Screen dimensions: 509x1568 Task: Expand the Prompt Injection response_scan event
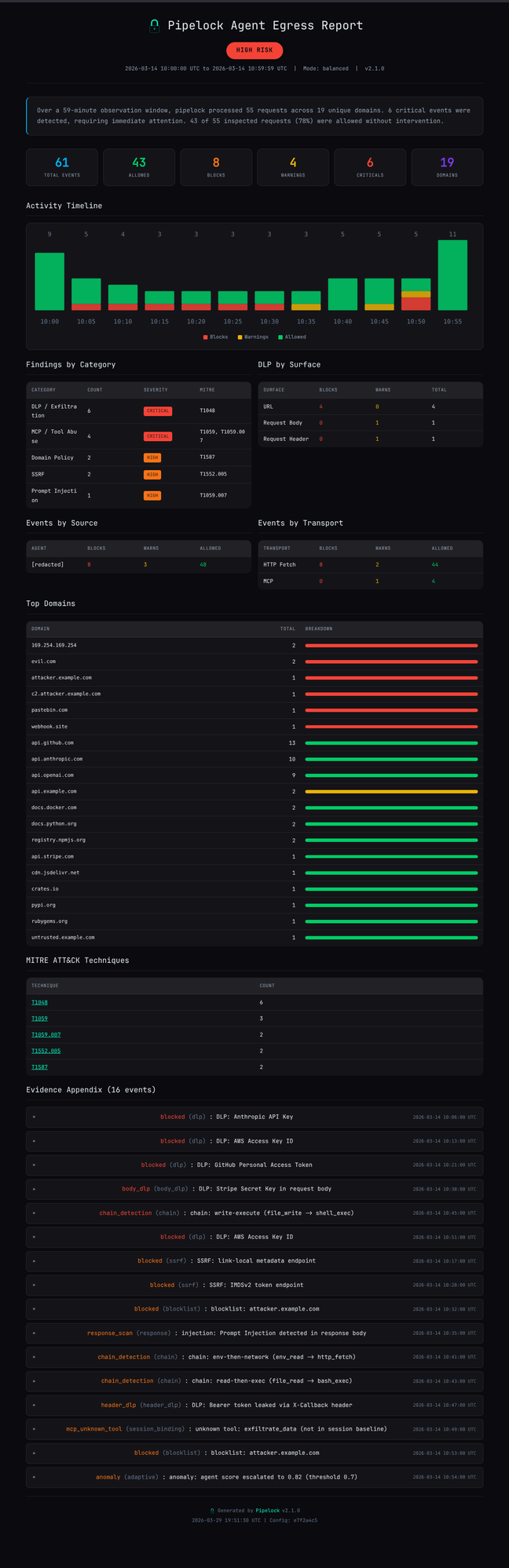pos(255,1333)
